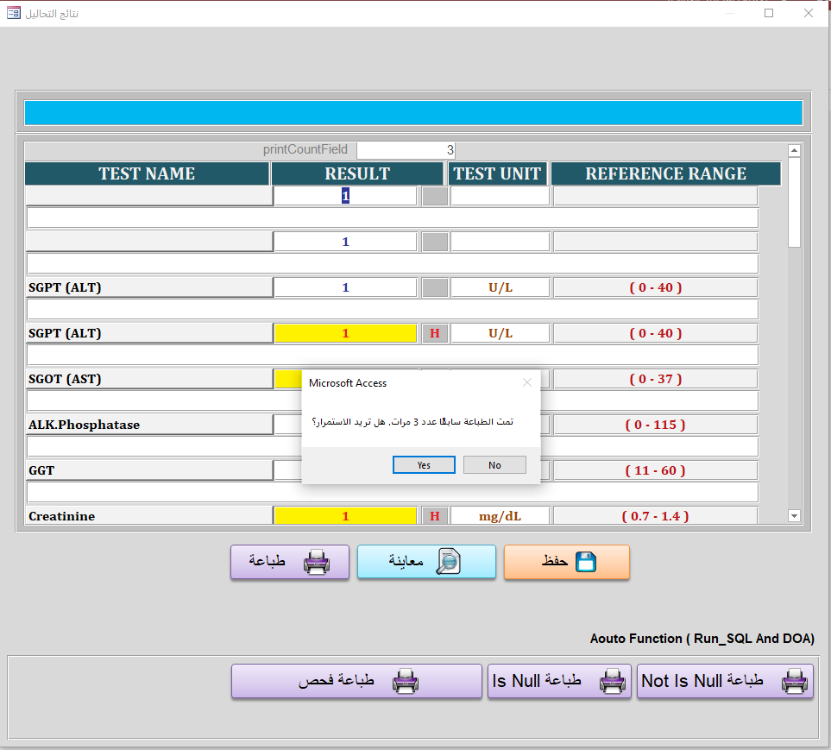Maximize the نتائج التحاليل window
Screen dimensions: 831x750
click(x=769, y=13)
